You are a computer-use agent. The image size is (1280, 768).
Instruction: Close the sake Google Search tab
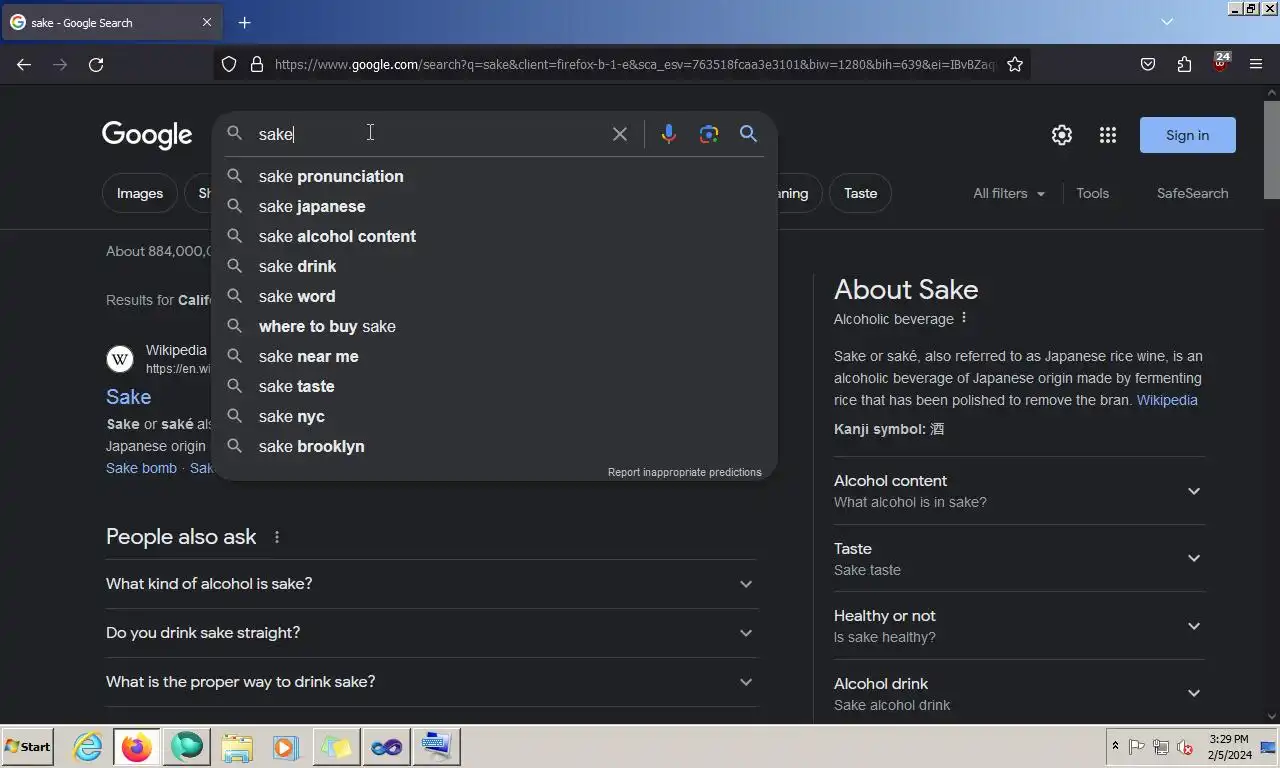pos(207,22)
